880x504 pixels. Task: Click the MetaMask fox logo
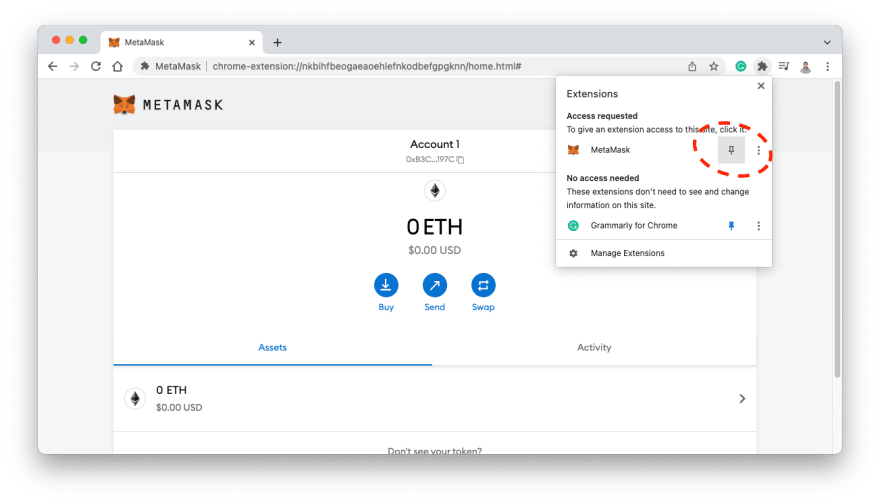point(124,104)
